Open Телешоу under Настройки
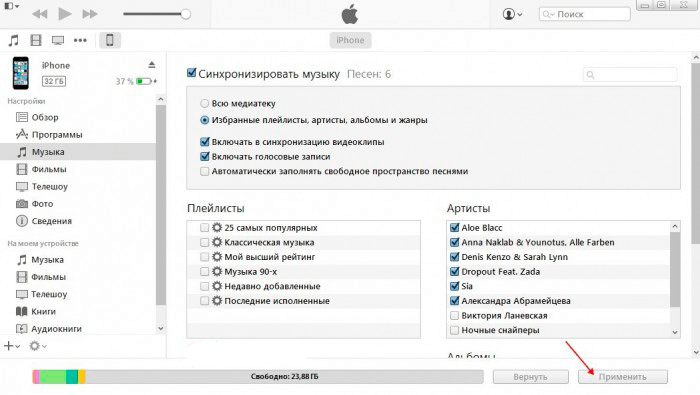Viewport: 700px width, 395px height. tap(42, 187)
